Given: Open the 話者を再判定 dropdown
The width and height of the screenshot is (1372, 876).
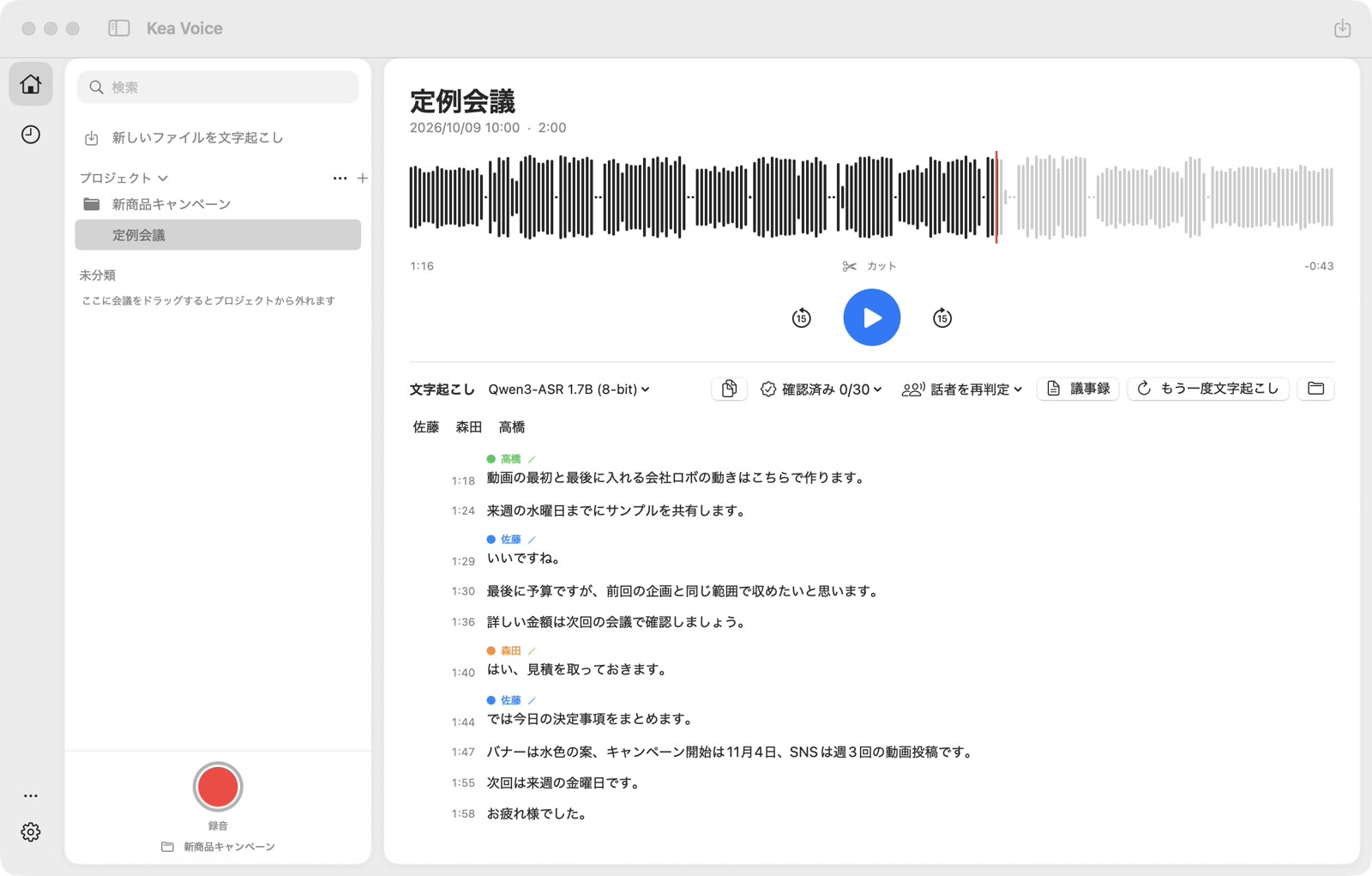Looking at the screenshot, I should [962, 390].
